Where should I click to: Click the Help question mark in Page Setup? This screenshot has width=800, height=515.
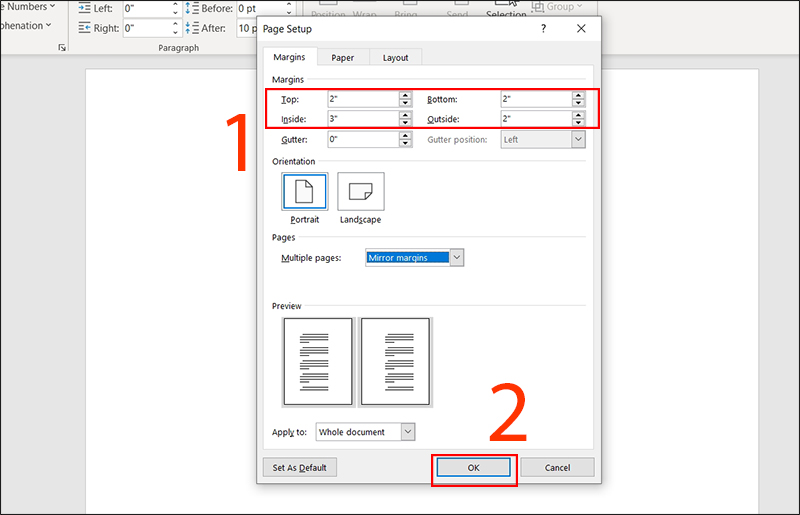pyautogui.click(x=543, y=29)
